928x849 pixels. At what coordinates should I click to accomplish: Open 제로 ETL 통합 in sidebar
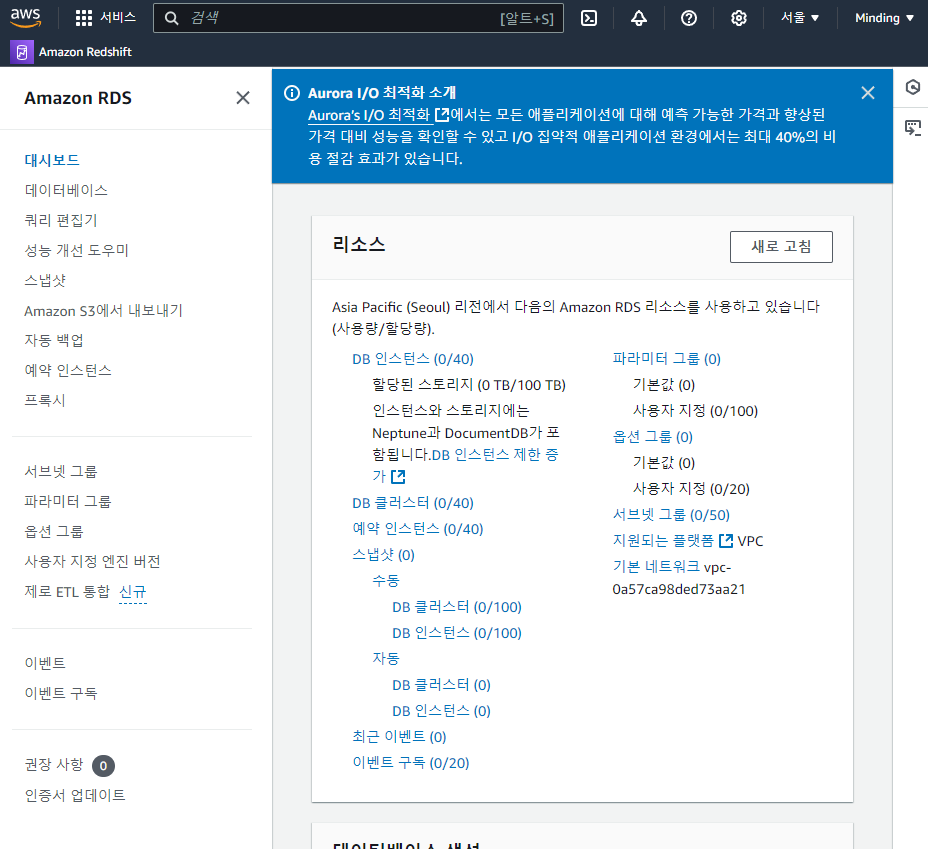click(67, 592)
